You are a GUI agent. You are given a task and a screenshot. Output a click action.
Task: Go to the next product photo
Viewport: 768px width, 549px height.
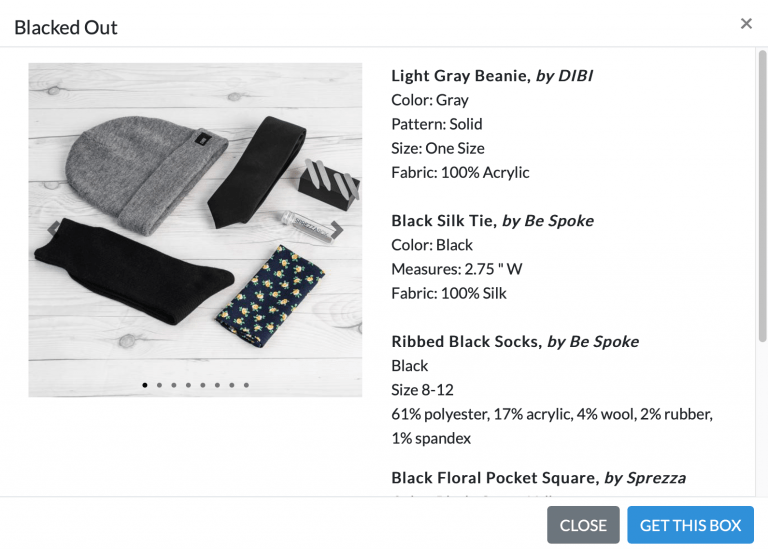point(337,230)
